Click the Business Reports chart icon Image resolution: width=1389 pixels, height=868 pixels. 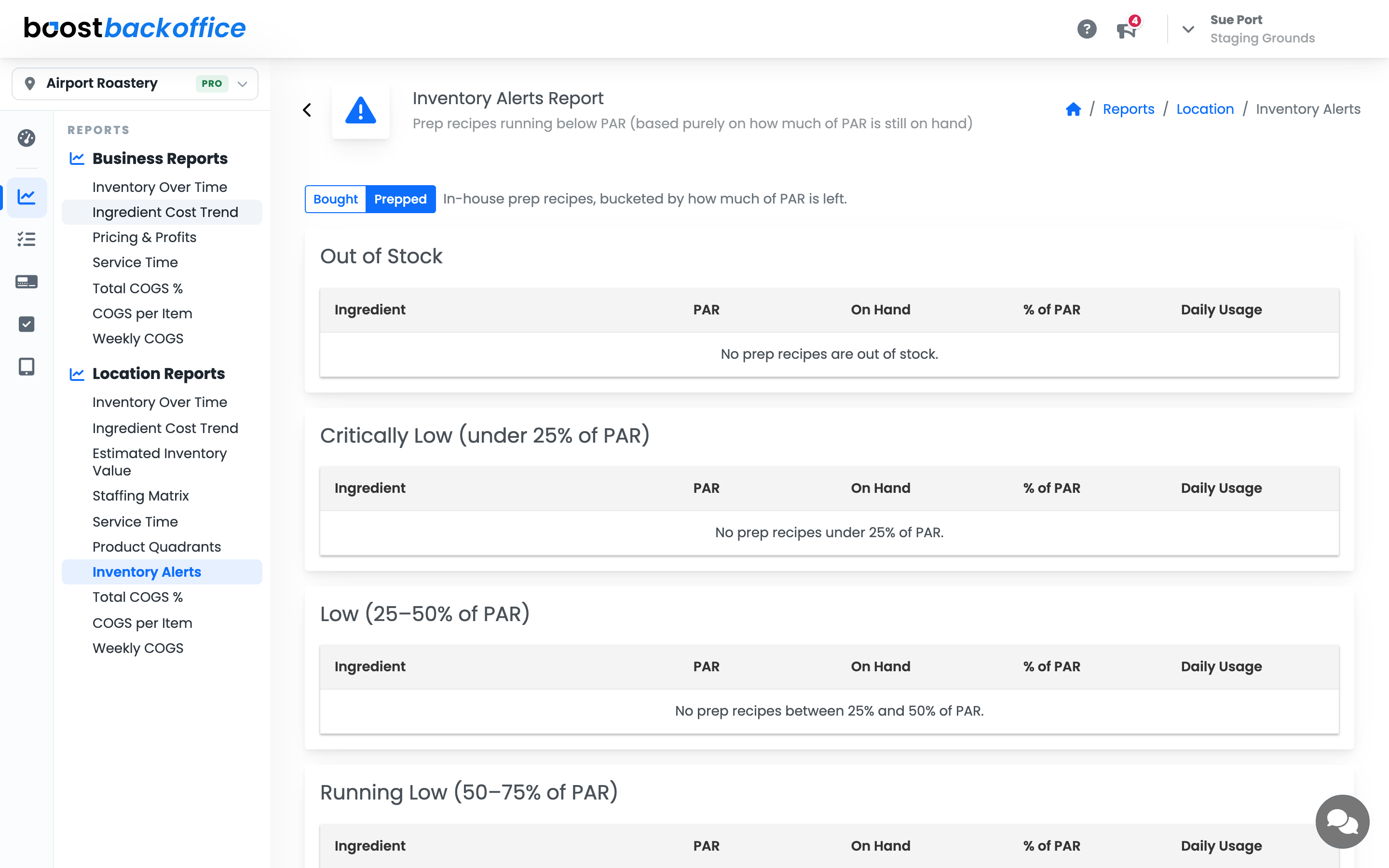(77, 159)
